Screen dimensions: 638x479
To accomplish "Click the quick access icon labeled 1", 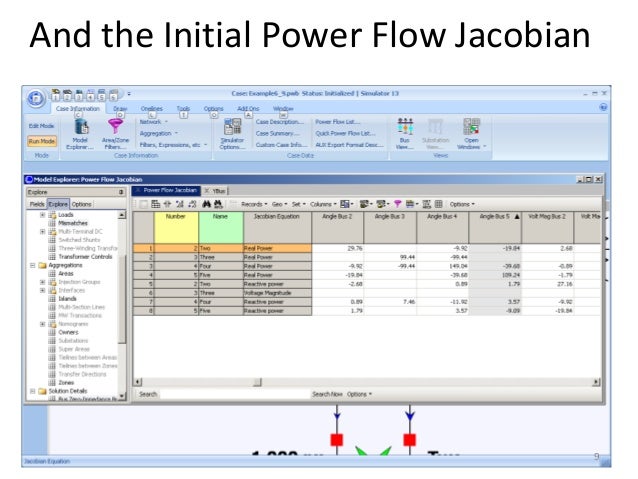I will coord(56,95).
